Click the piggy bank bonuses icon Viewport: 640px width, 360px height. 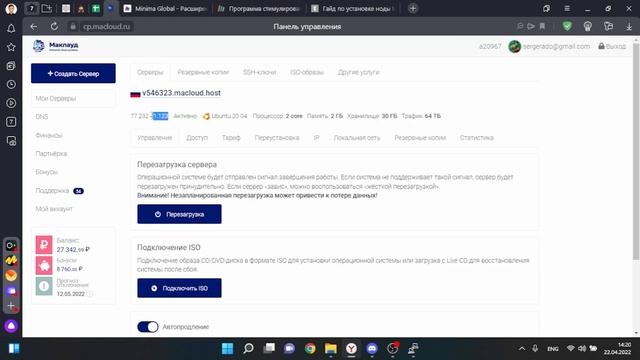click(x=44, y=265)
